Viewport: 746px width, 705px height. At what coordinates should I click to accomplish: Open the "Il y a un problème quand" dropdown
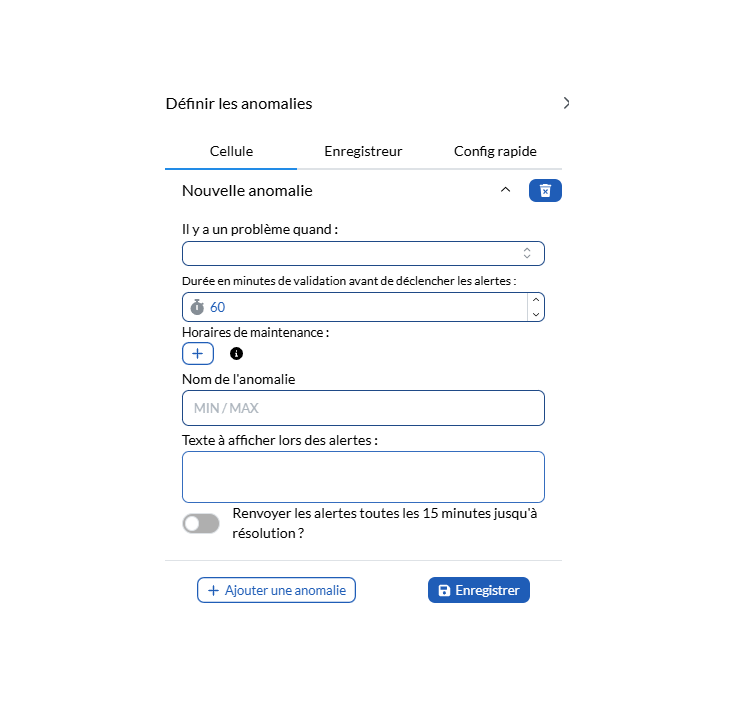pyautogui.click(x=363, y=253)
